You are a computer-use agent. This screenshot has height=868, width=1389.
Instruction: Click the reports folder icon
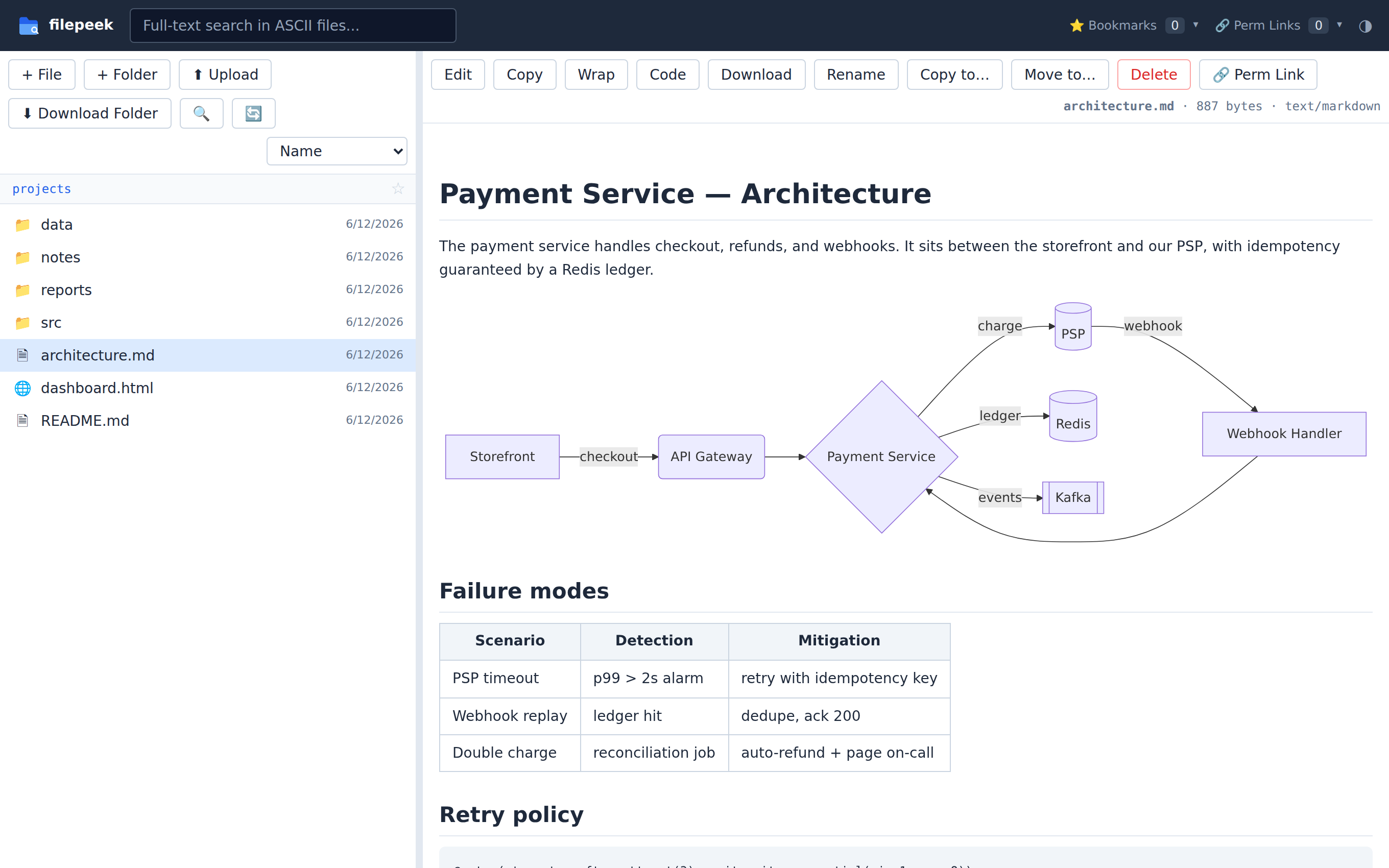coord(22,290)
